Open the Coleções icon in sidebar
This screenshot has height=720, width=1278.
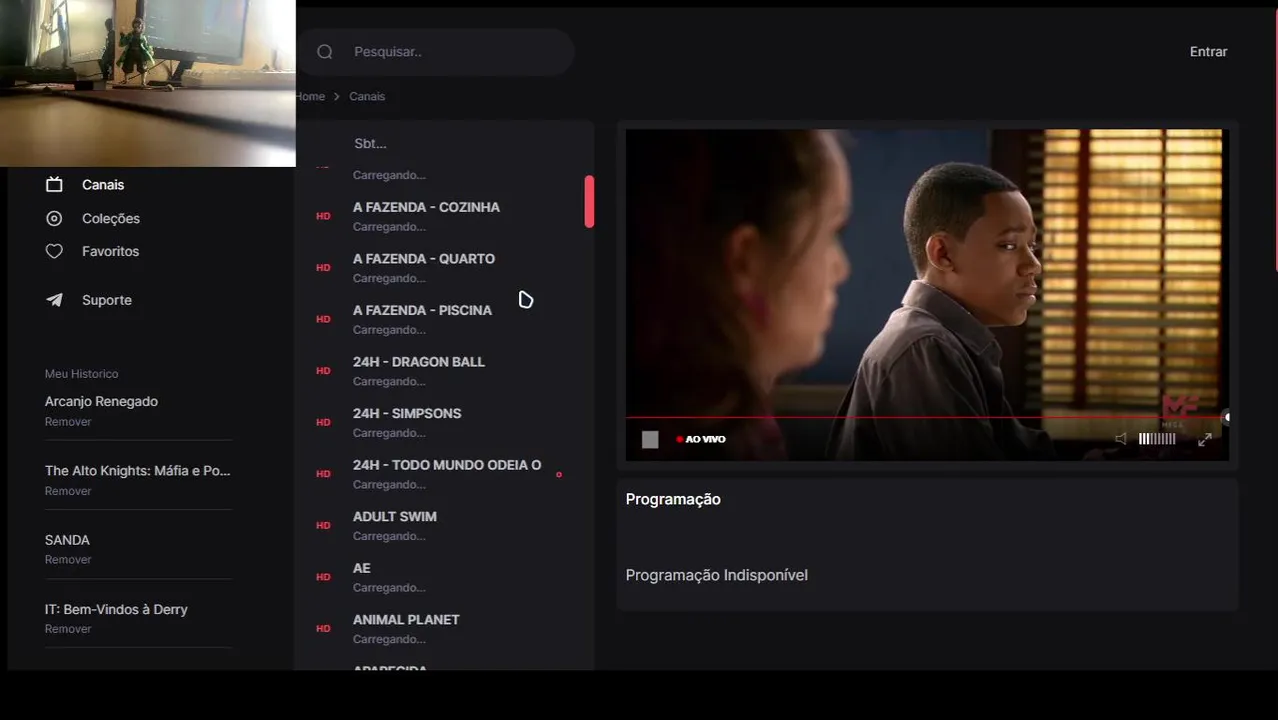pos(55,218)
